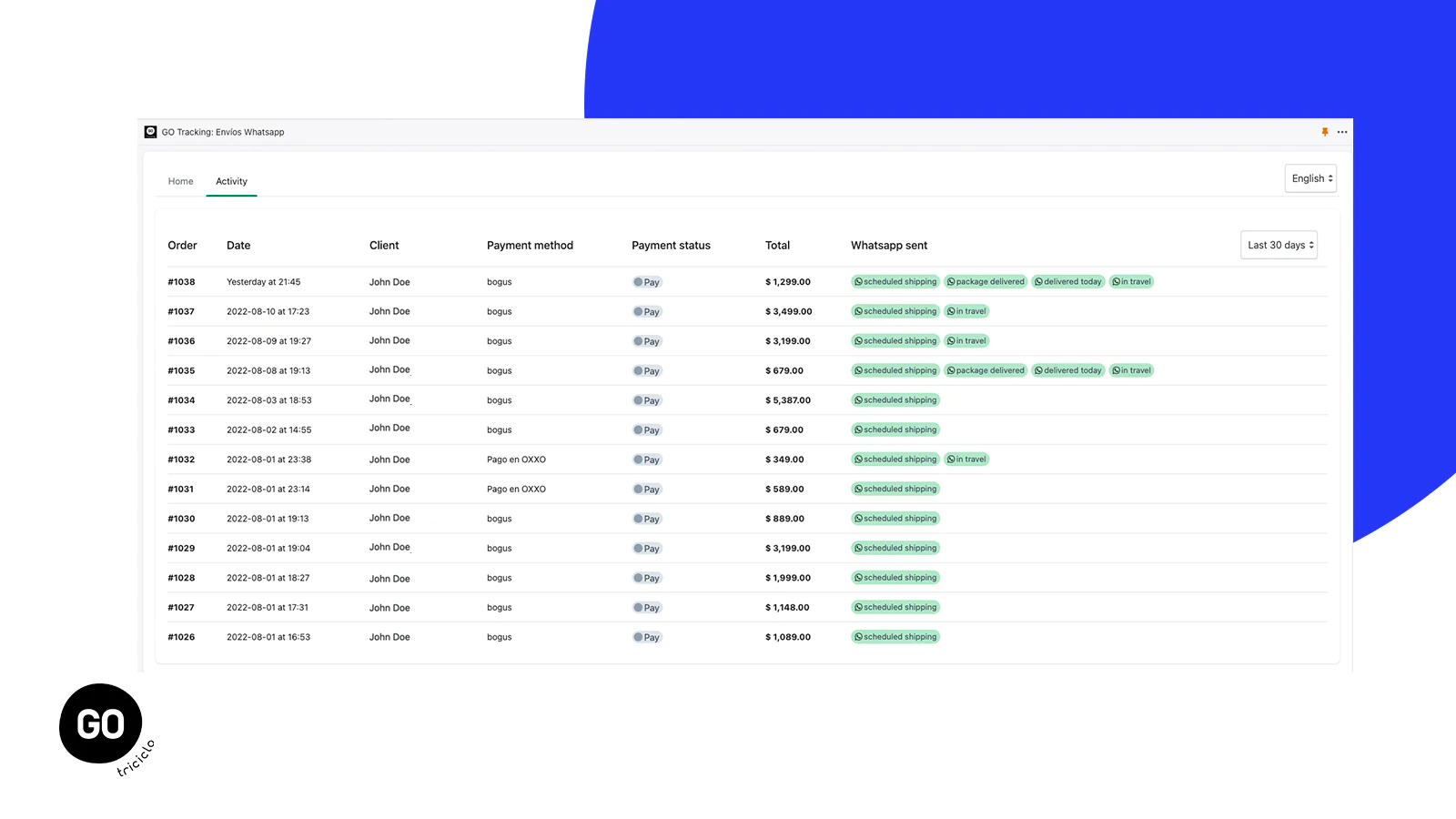
Task: Click in travel tag on order #1032
Action: click(x=966, y=460)
